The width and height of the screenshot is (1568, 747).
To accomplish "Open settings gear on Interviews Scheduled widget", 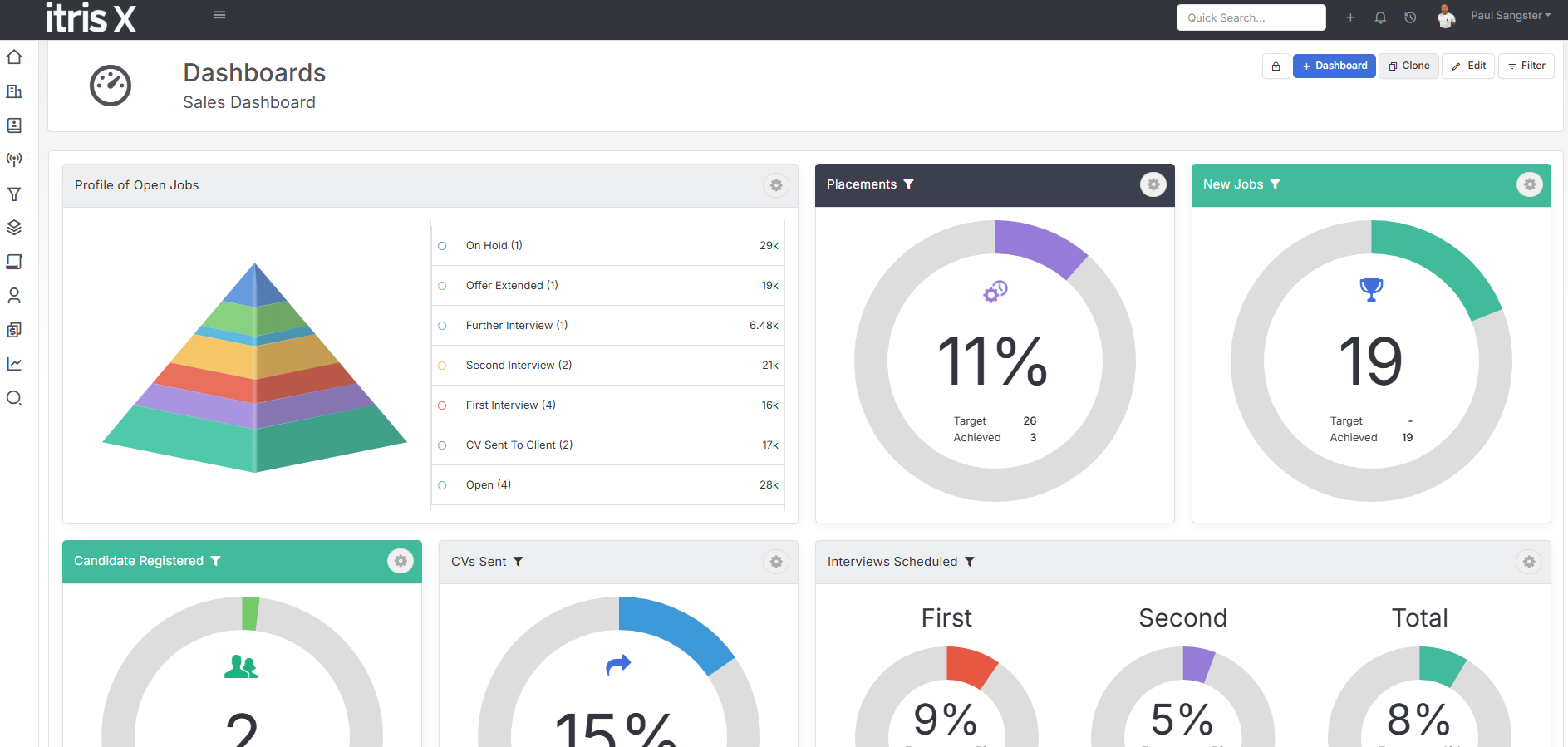I will point(1529,562).
